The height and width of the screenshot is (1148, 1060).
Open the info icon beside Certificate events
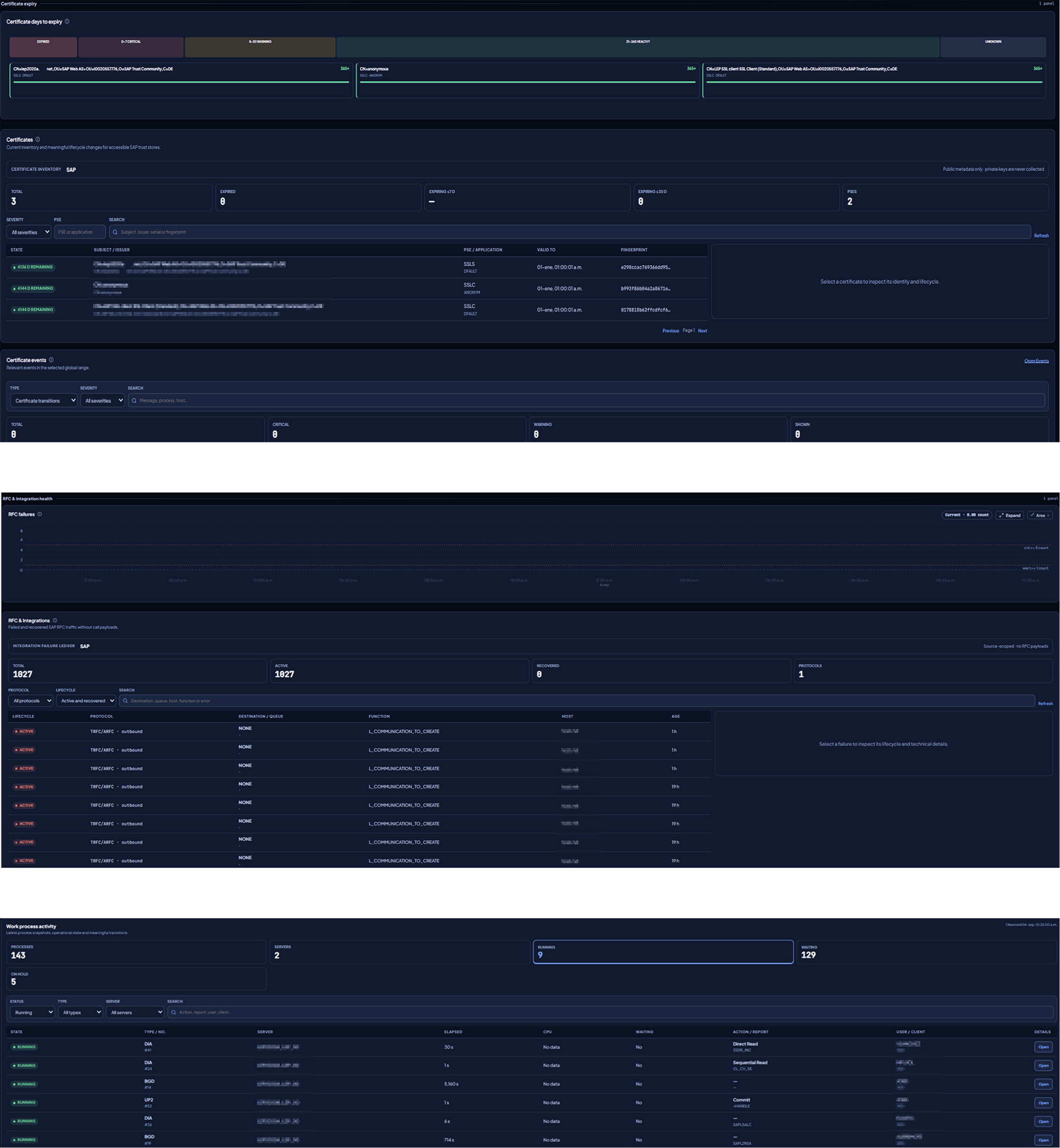tap(51, 360)
